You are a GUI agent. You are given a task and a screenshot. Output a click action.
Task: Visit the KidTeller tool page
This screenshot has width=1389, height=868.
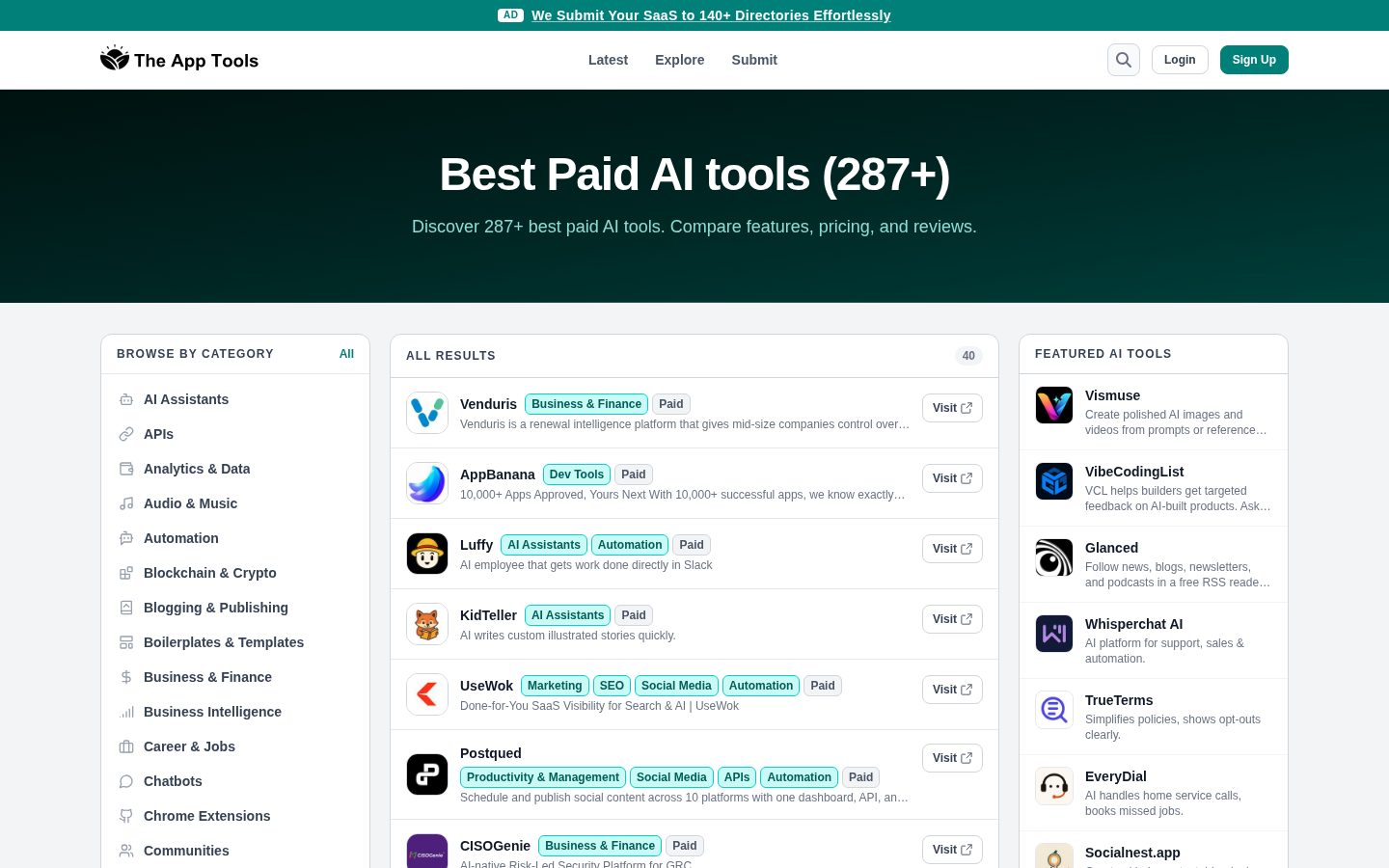tap(952, 619)
